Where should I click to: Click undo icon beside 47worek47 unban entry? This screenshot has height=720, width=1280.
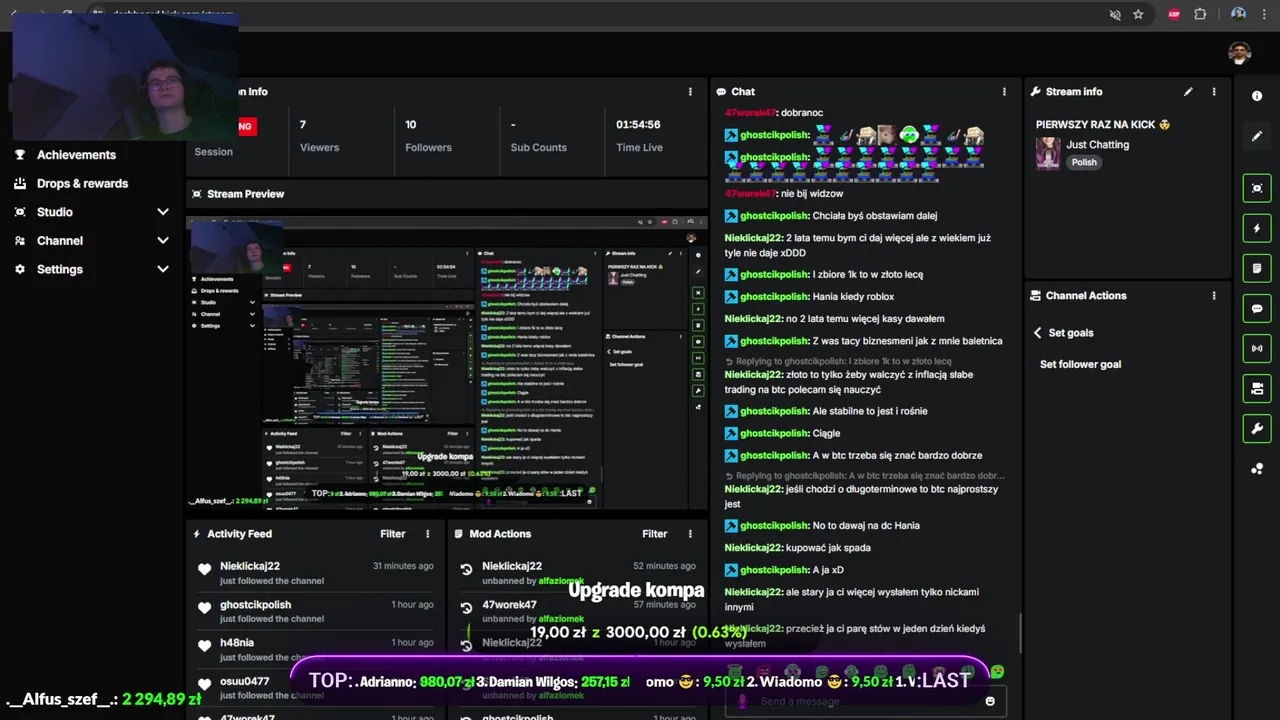466,608
